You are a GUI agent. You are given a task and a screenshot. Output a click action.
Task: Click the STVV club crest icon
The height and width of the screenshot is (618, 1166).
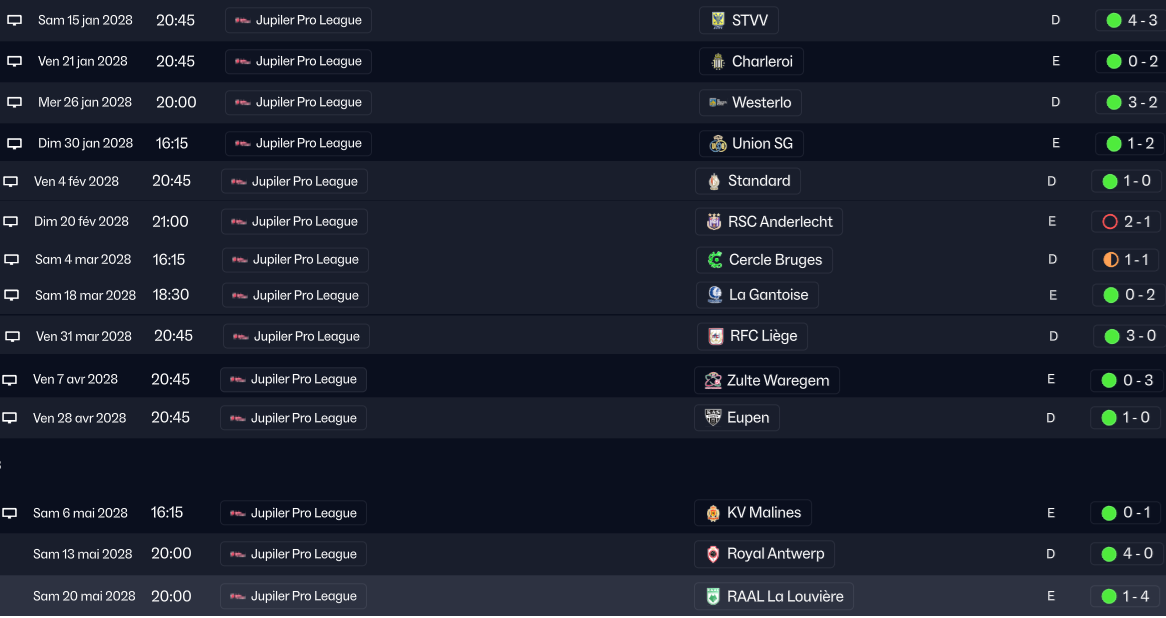(718, 20)
